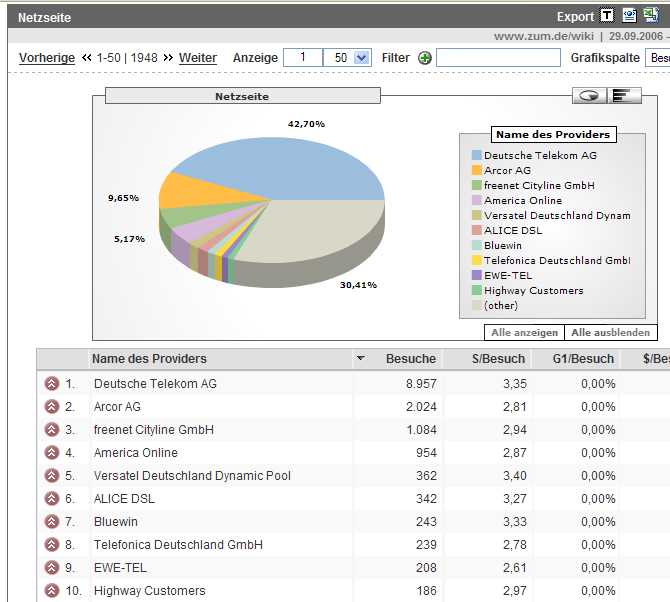Click Alle ausblenden under the legend

pyautogui.click(x=610, y=333)
